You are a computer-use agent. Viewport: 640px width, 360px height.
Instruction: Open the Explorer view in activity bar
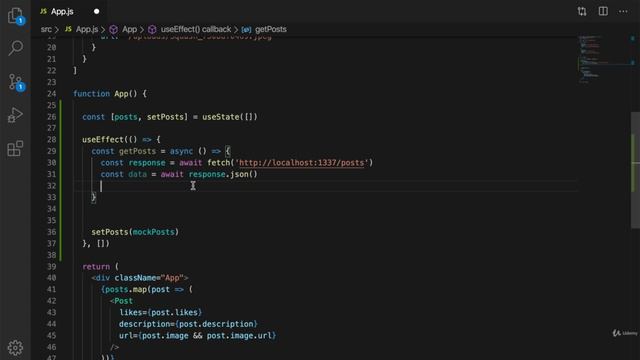click(x=16, y=16)
